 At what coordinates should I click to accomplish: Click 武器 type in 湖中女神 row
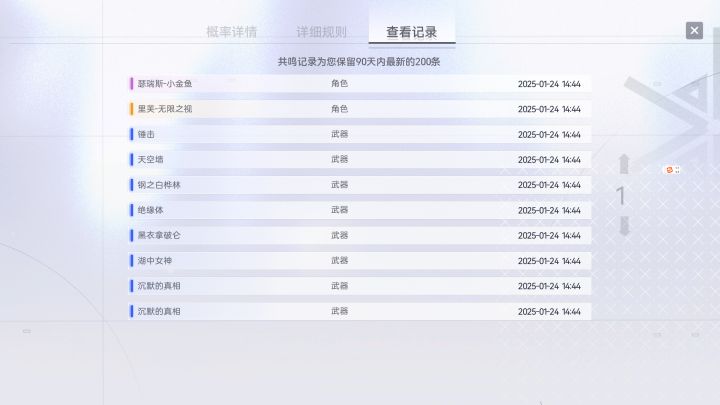(x=339, y=260)
